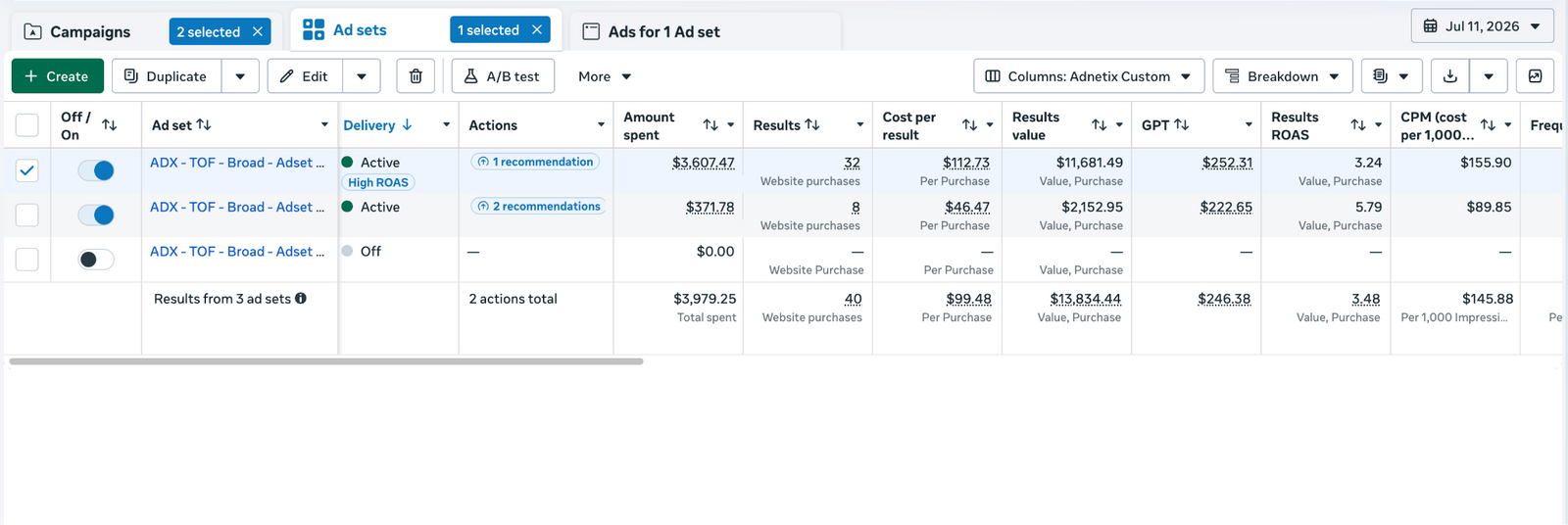Click the $246.38 GPT total

coord(1224,299)
